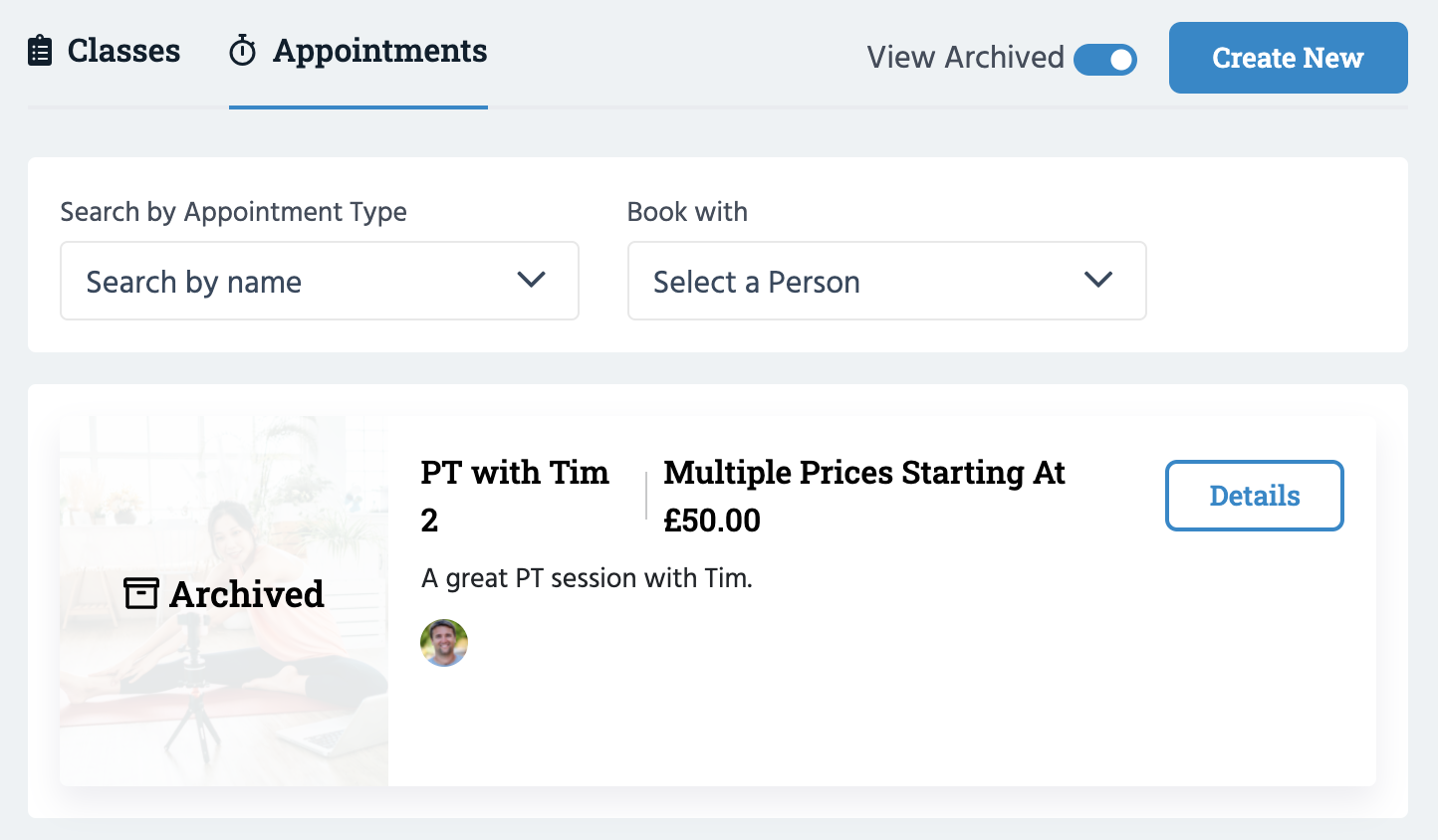Click the chevron on Search by Appointment Type
1438x840 pixels.
pyautogui.click(x=531, y=281)
